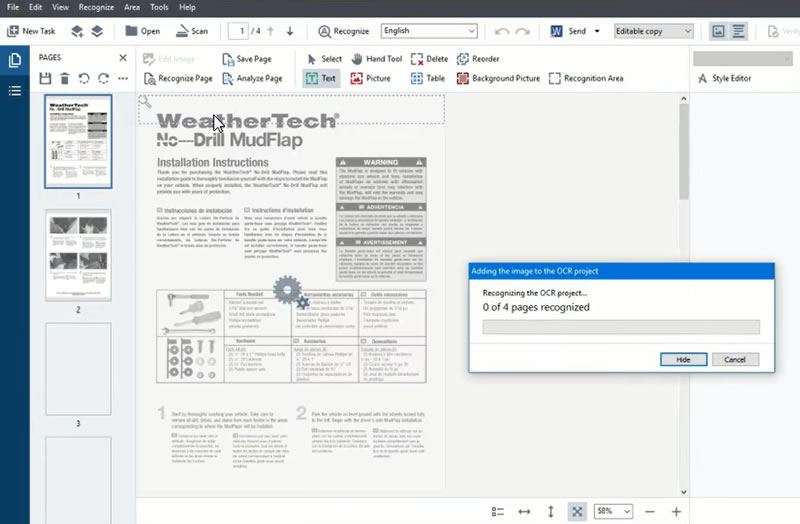The width and height of the screenshot is (800, 524).
Task: Activate the Recognition Area tool
Action: tap(586, 79)
